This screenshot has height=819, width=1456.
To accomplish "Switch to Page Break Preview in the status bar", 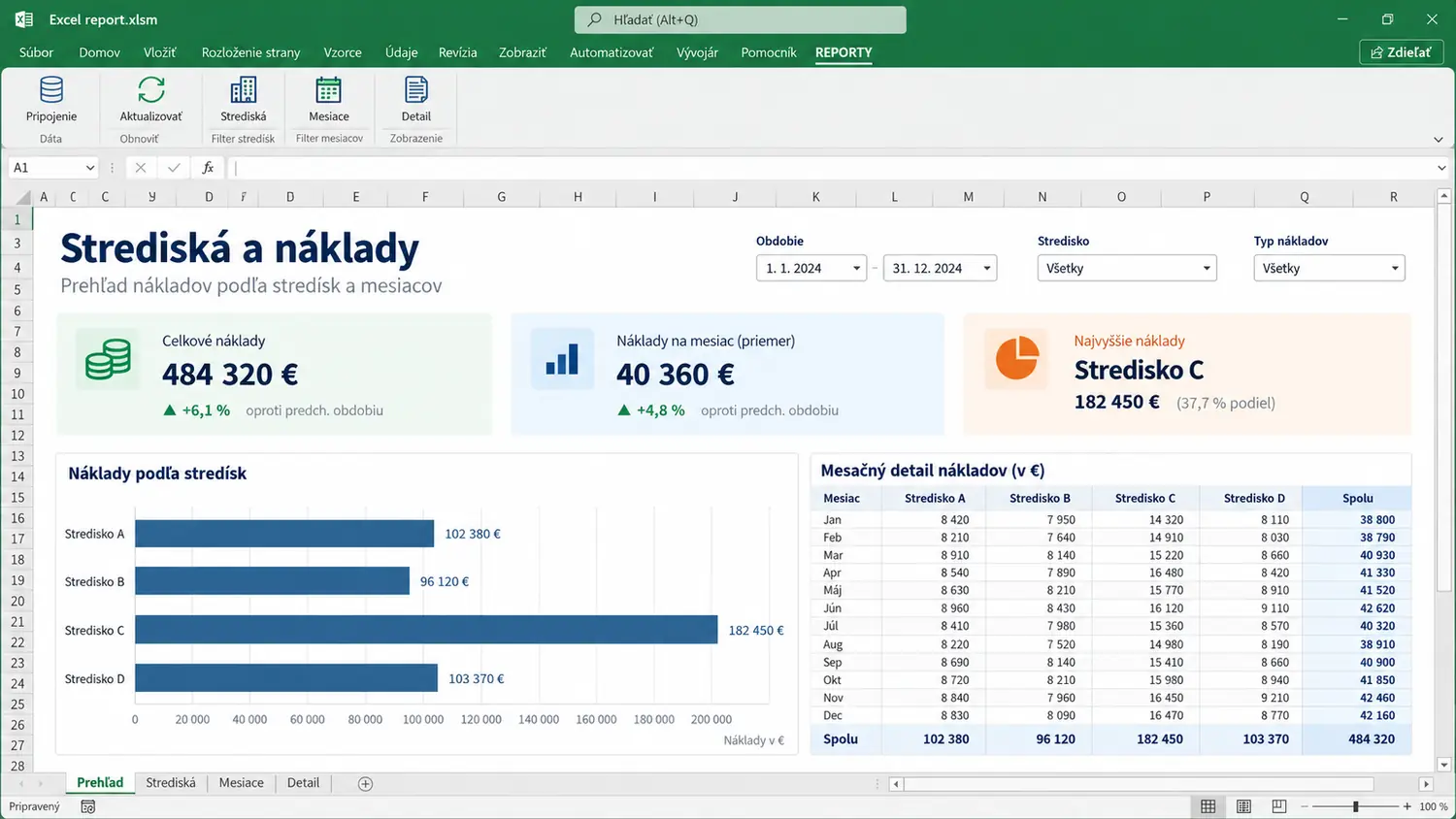I will pyautogui.click(x=1279, y=806).
